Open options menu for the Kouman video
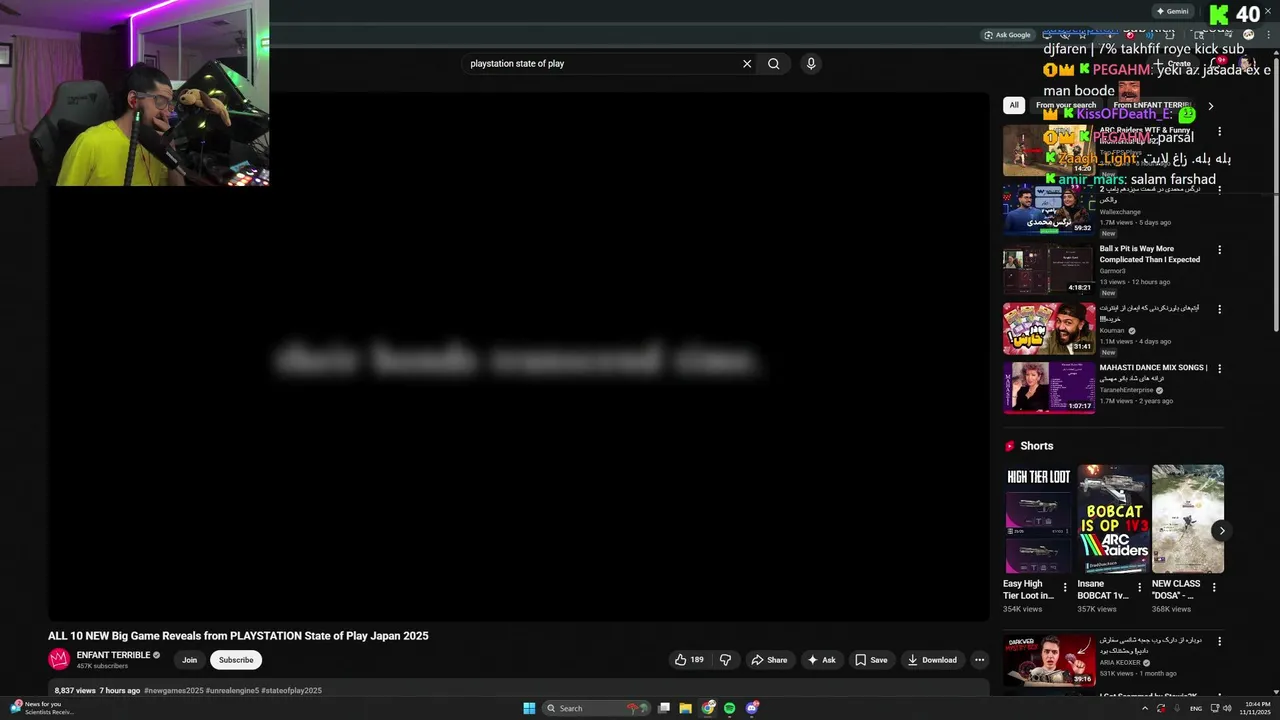The image size is (1280, 720). 1219,309
